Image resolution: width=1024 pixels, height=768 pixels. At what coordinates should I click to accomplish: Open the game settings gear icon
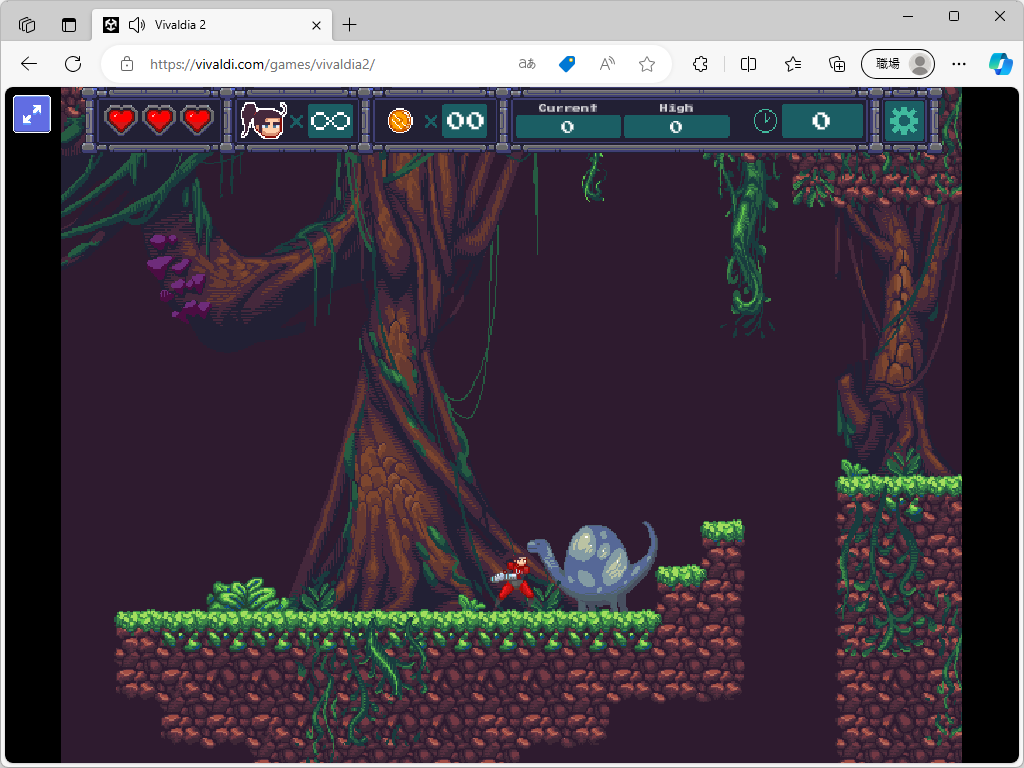pyautogui.click(x=903, y=119)
